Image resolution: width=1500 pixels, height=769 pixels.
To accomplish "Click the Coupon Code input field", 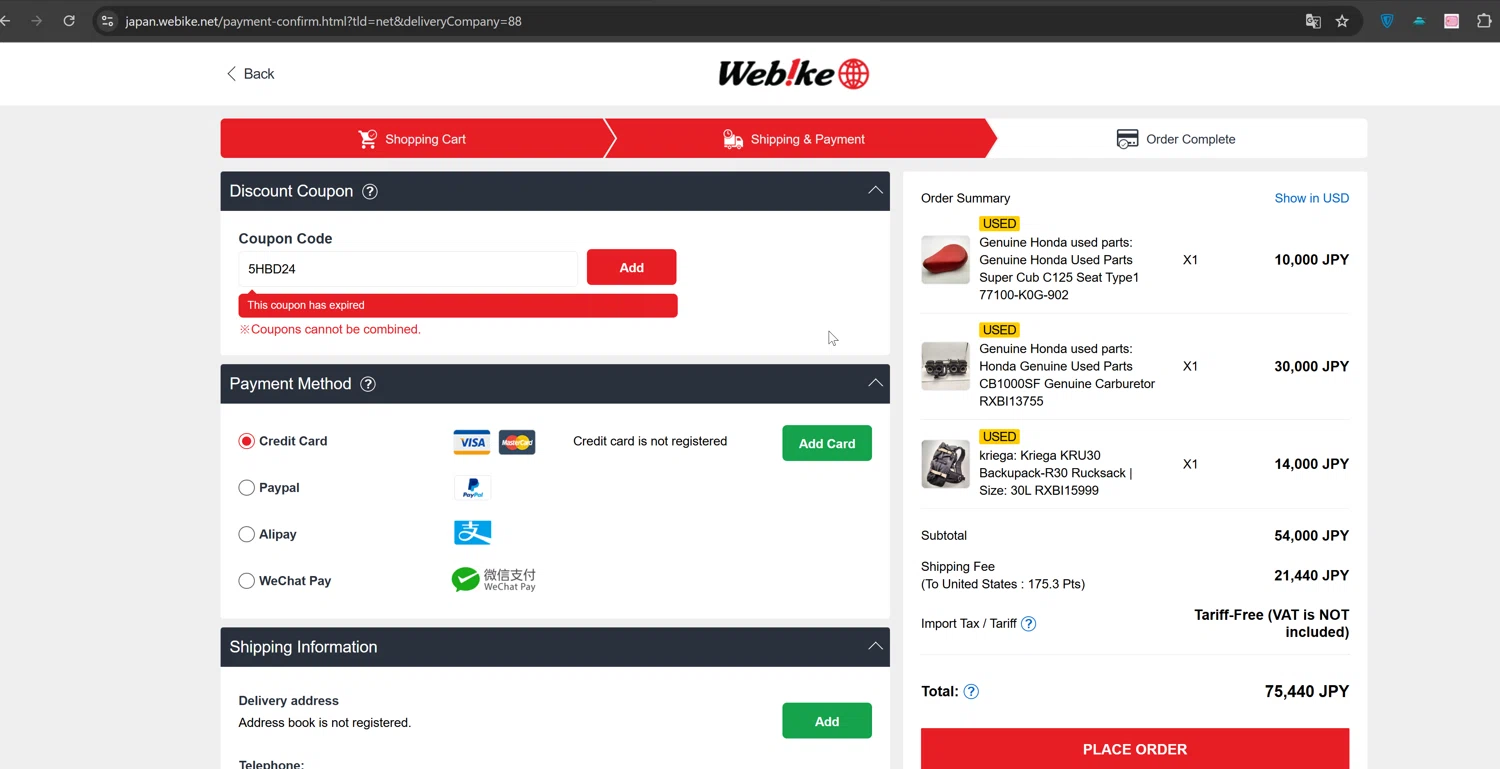I will (x=408, y=269).
